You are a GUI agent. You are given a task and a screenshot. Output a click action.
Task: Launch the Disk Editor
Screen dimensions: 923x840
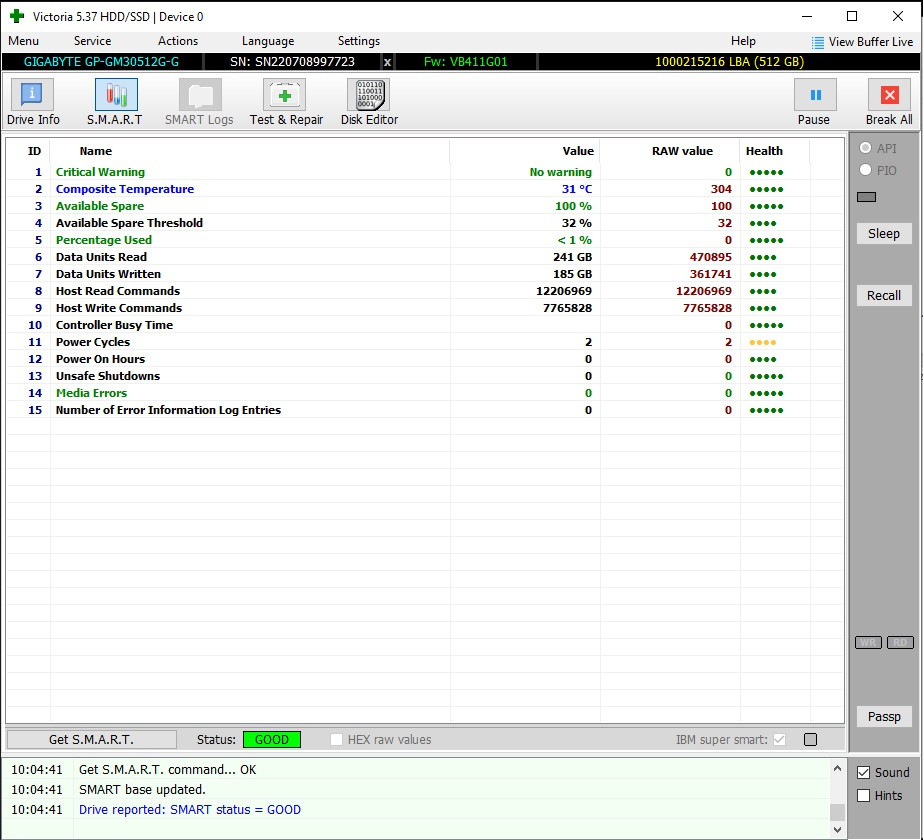pos(369,103)
